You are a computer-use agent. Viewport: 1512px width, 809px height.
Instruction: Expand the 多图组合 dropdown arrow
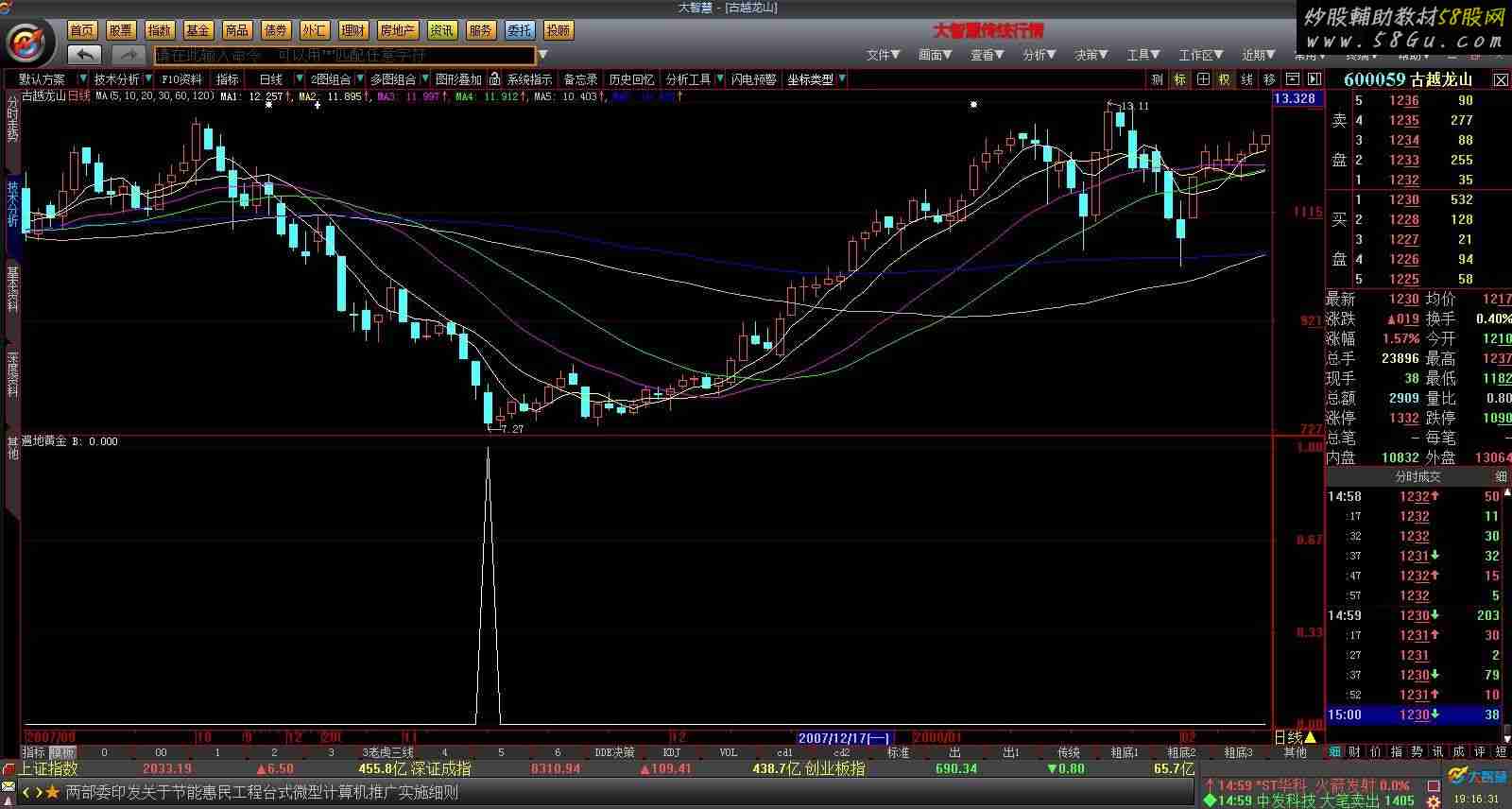[x=425, y=79]
